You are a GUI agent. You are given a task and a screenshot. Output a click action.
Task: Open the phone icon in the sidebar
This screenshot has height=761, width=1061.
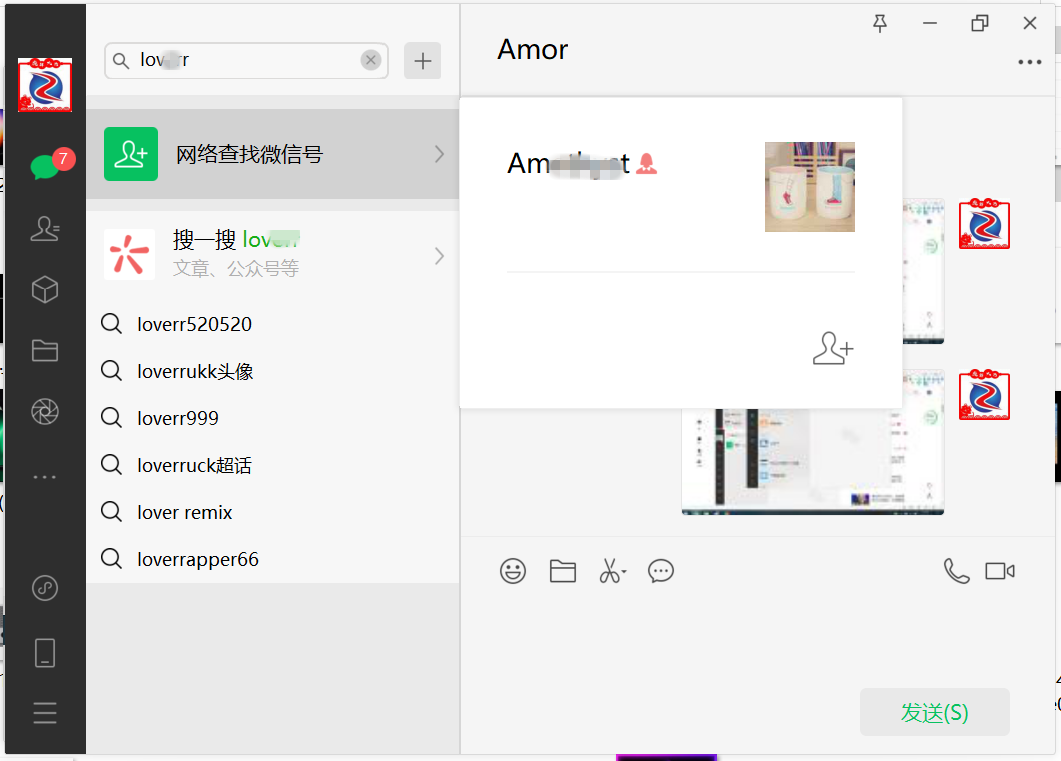click(x=45, y=653)
